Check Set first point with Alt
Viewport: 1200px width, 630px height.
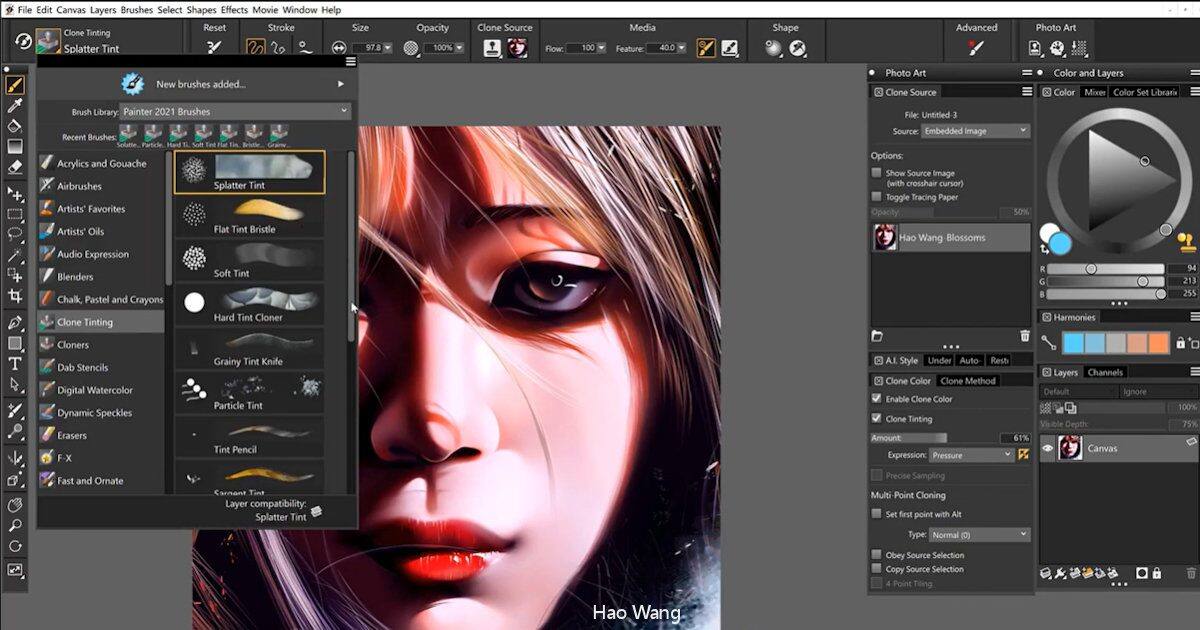(x=877, y=514)
